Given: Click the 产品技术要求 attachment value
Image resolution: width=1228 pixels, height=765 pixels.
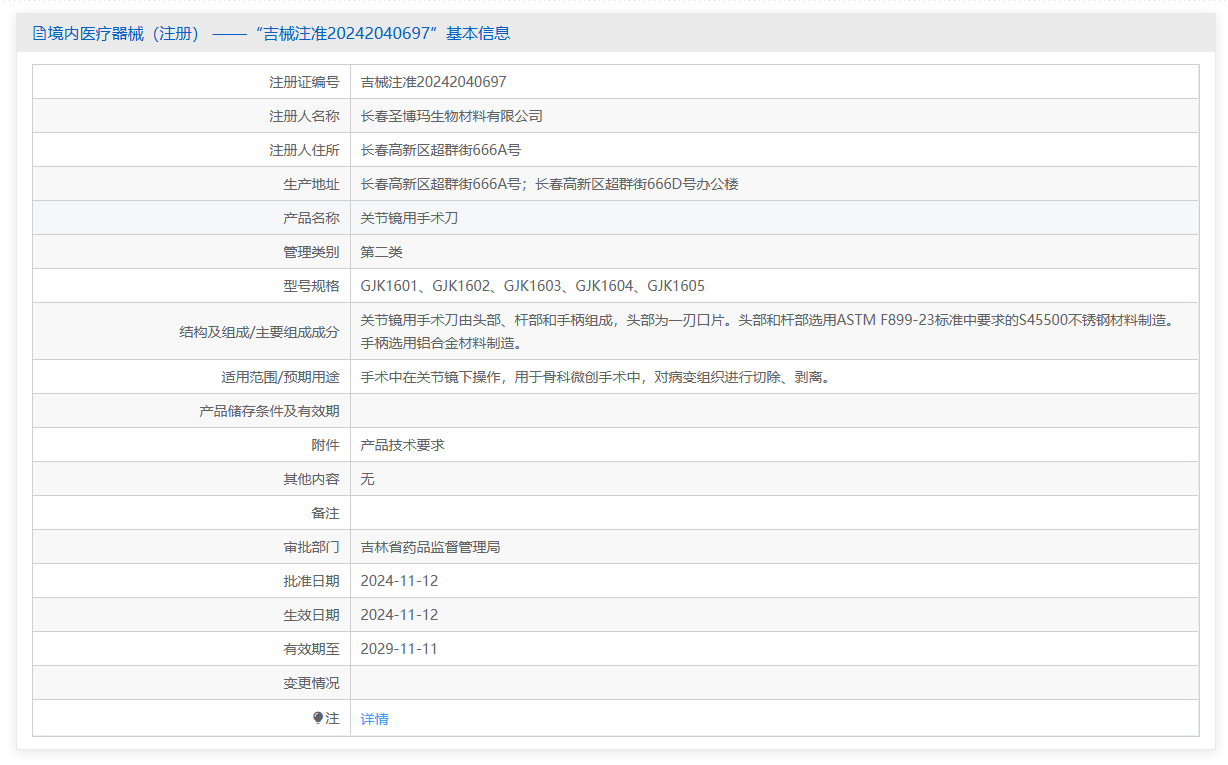Looking at the screenshot, I should pos(403,446).
